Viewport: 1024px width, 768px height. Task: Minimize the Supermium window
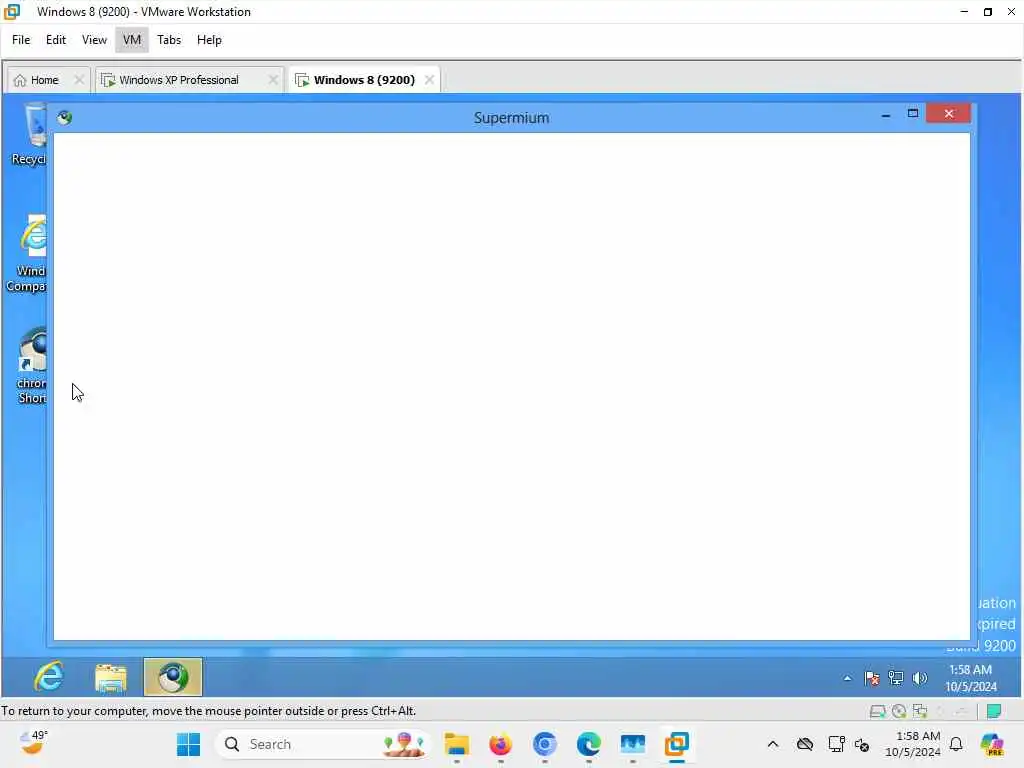[886, 114]
